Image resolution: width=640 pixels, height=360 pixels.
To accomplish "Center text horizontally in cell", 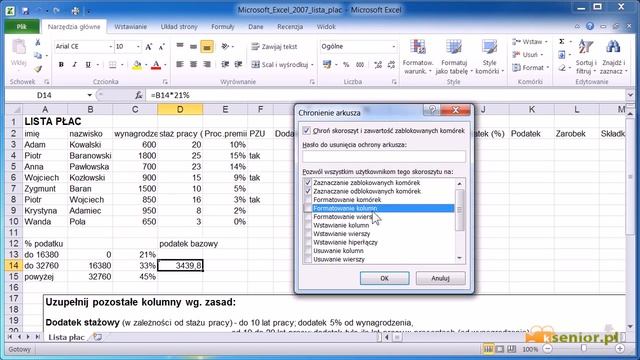I will [x=193, y=64].
